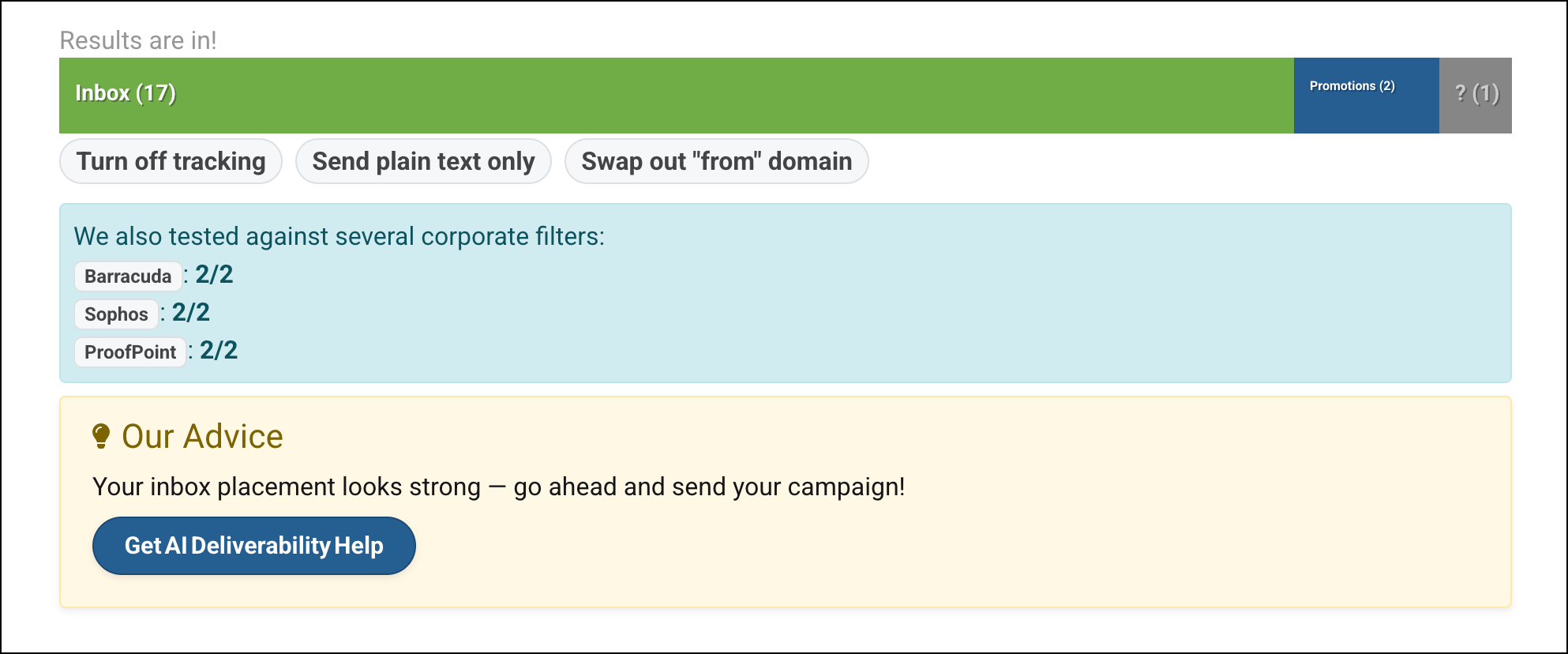Click the ProofPoint filter tag
The height and width of the screenshot is (654, 1568).
(130, 352)
